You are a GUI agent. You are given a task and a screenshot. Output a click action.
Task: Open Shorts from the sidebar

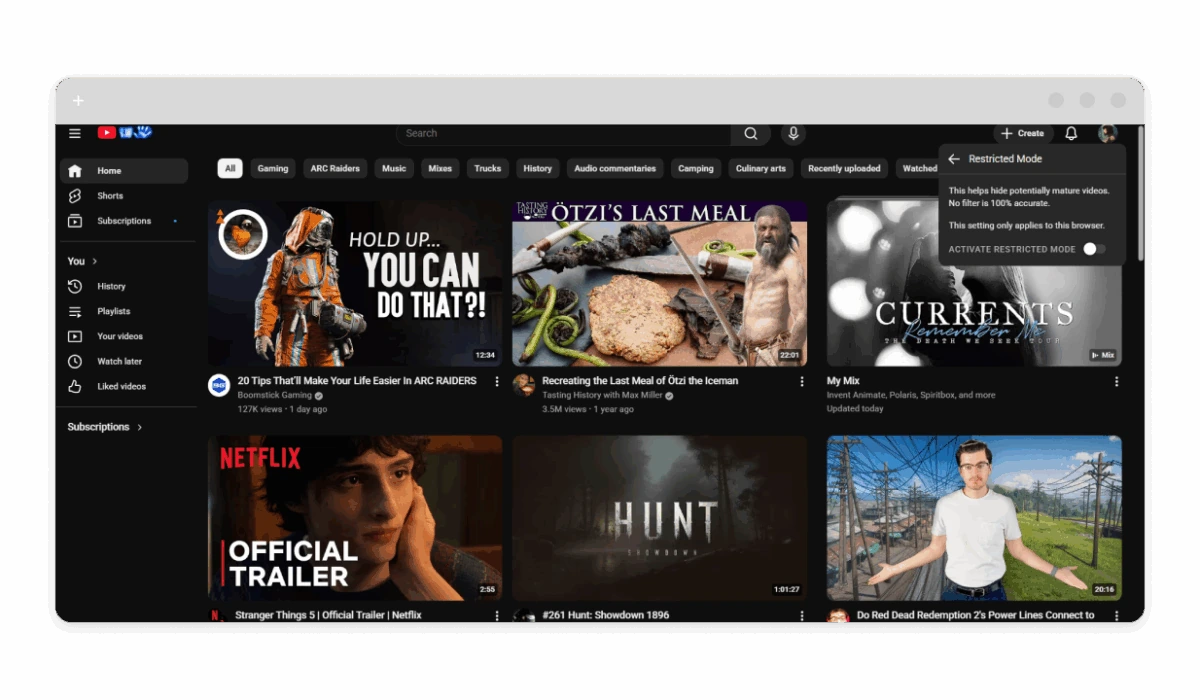coord(110,196)
